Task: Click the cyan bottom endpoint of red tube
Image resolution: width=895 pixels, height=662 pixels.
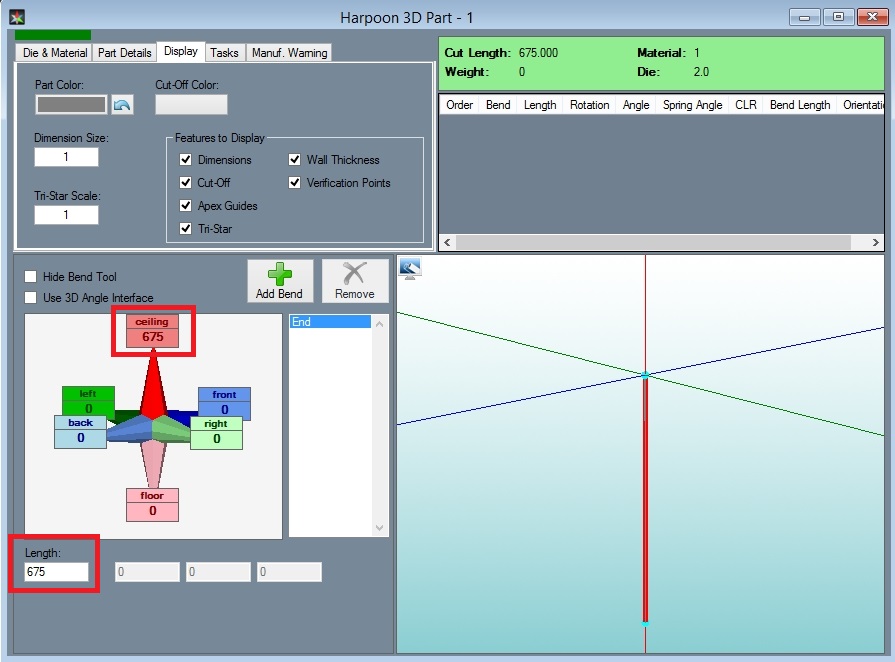Action: [645, 624]
